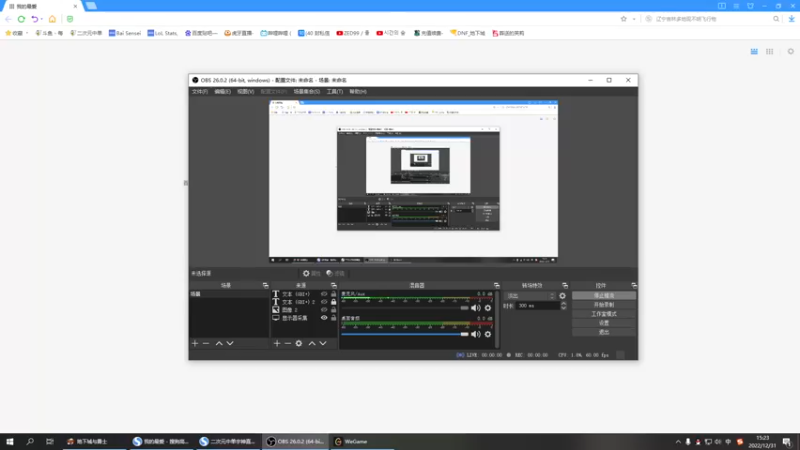Click the OBS preview canvas
The width and height of the screenshot is (800, 450).
(413, 182)
